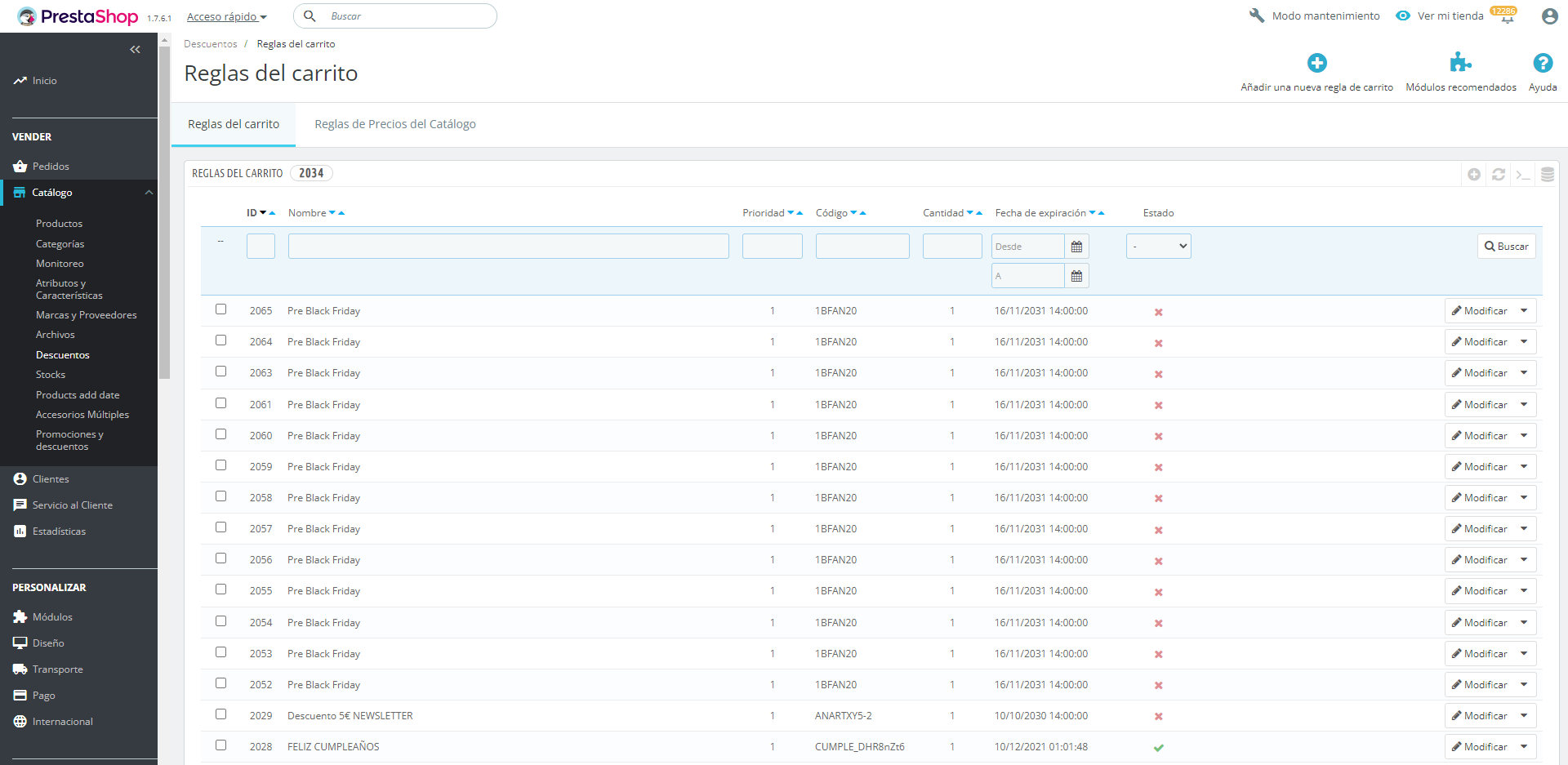Image resolution: width=1568 pixels, height=765 pixels.
Task: Open the A (to) date calendar icon
Action: [x=1077, y=276]
